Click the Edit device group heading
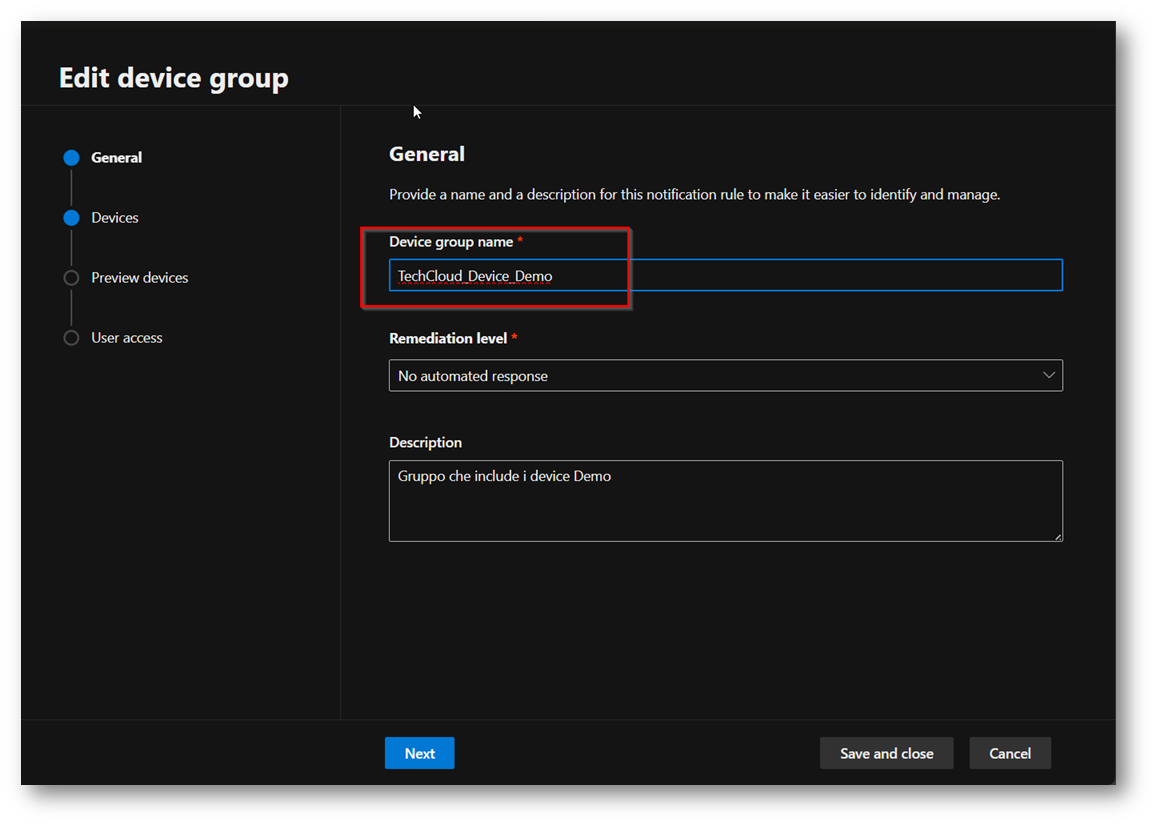The height and width of the screenshot is (827, 1158). 174,78
